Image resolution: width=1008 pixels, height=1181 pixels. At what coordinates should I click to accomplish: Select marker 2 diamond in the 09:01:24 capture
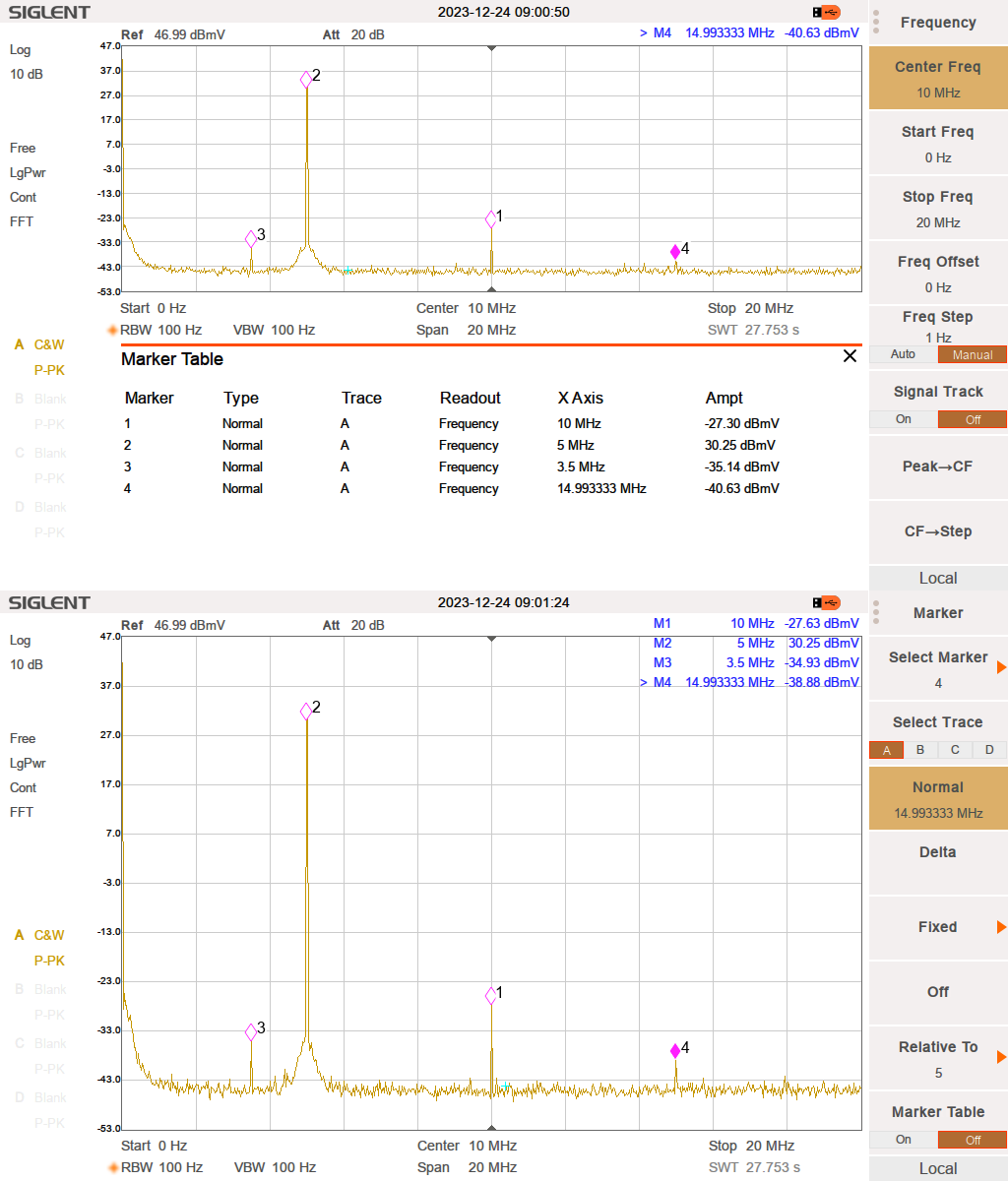point(306,712)
